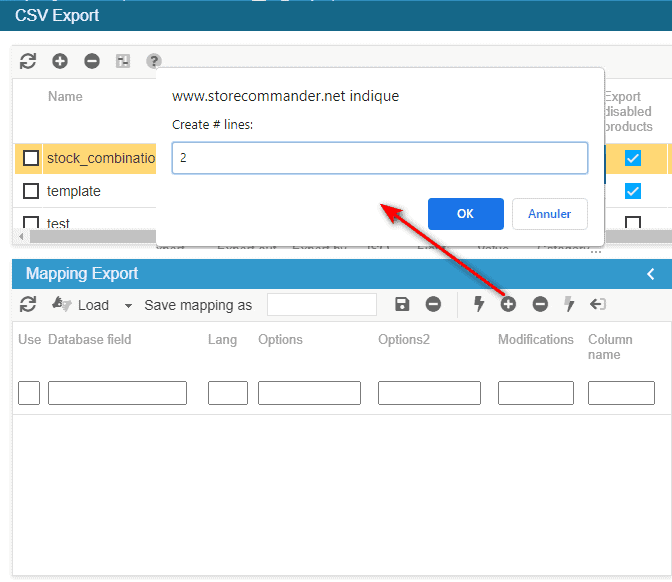
Task: Add lines with plus icon in Mapping Export
Action: pyautogui.click(x=508, y=305)
